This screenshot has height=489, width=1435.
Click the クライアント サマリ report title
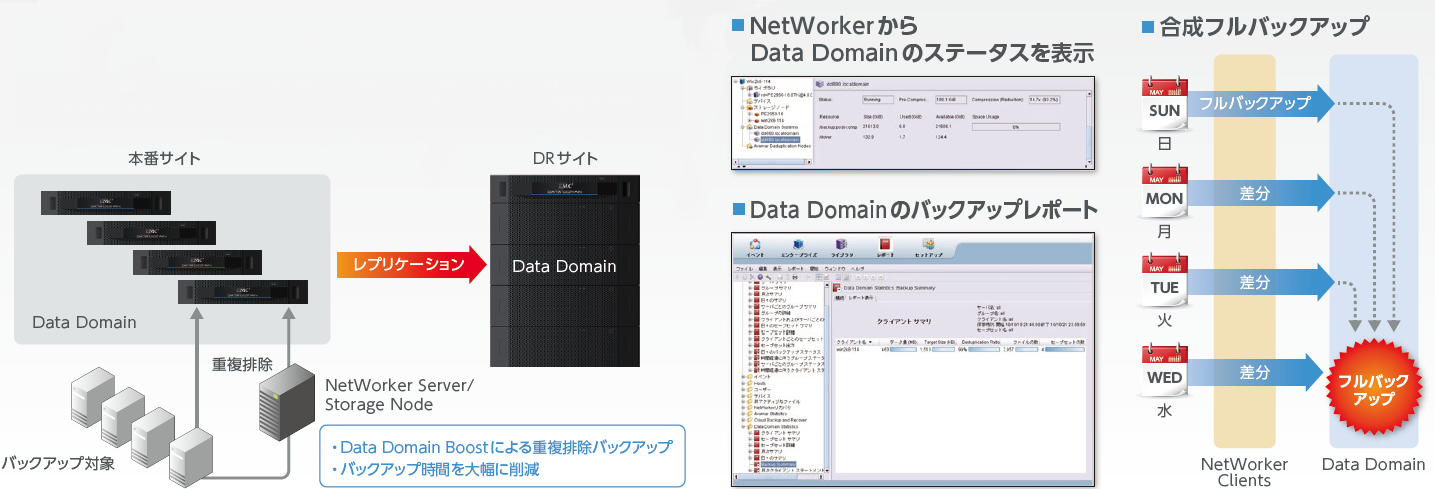point(904,322)
